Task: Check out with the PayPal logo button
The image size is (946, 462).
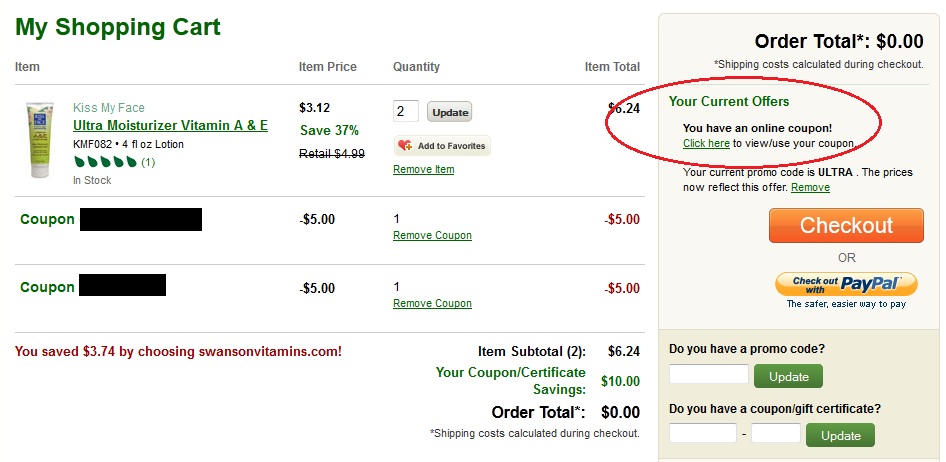Action: (x=846, y=284)
